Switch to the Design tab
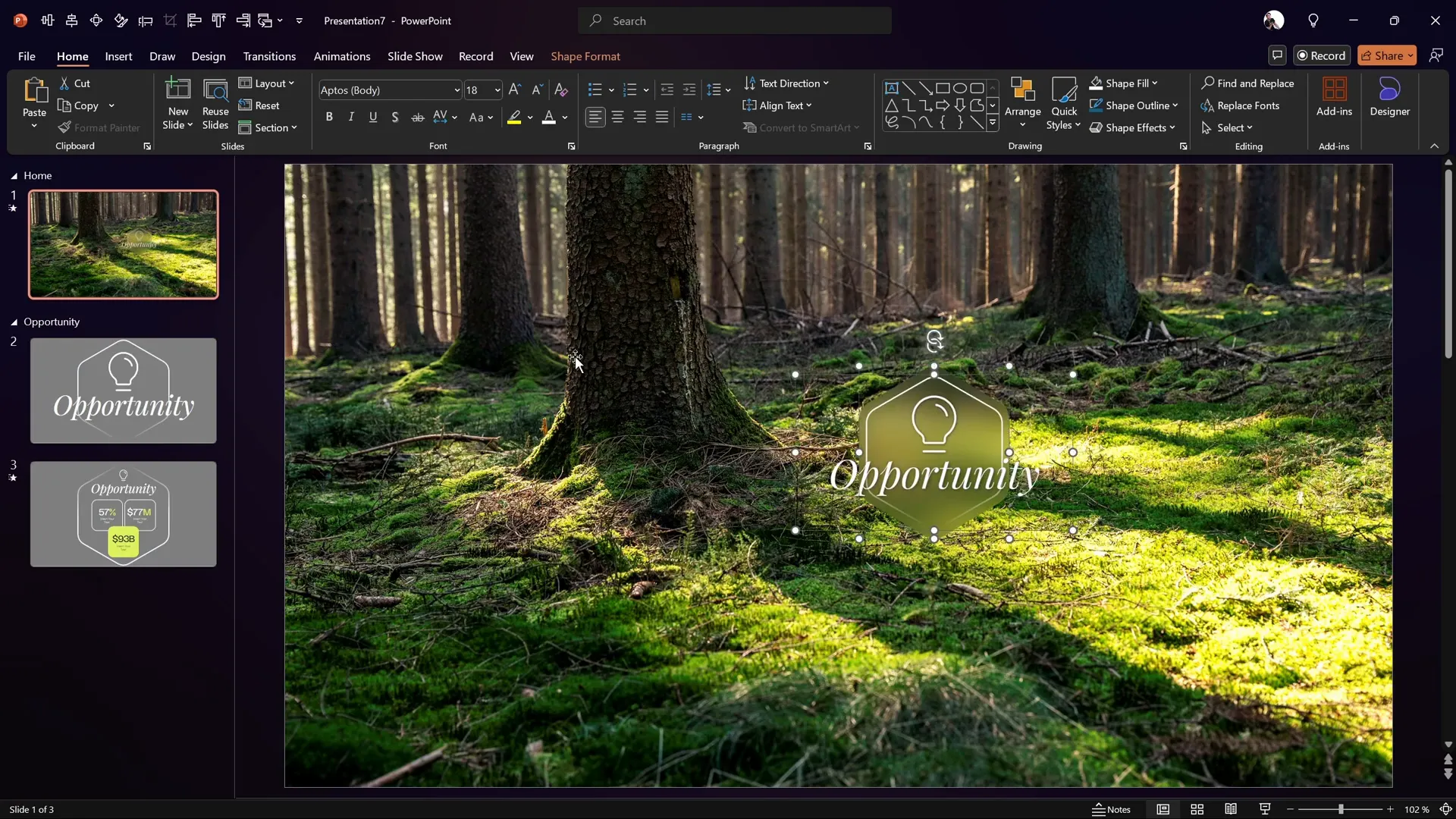This screenshot has height=819, width=1456. pyautogui.click(x=209, y=56)
